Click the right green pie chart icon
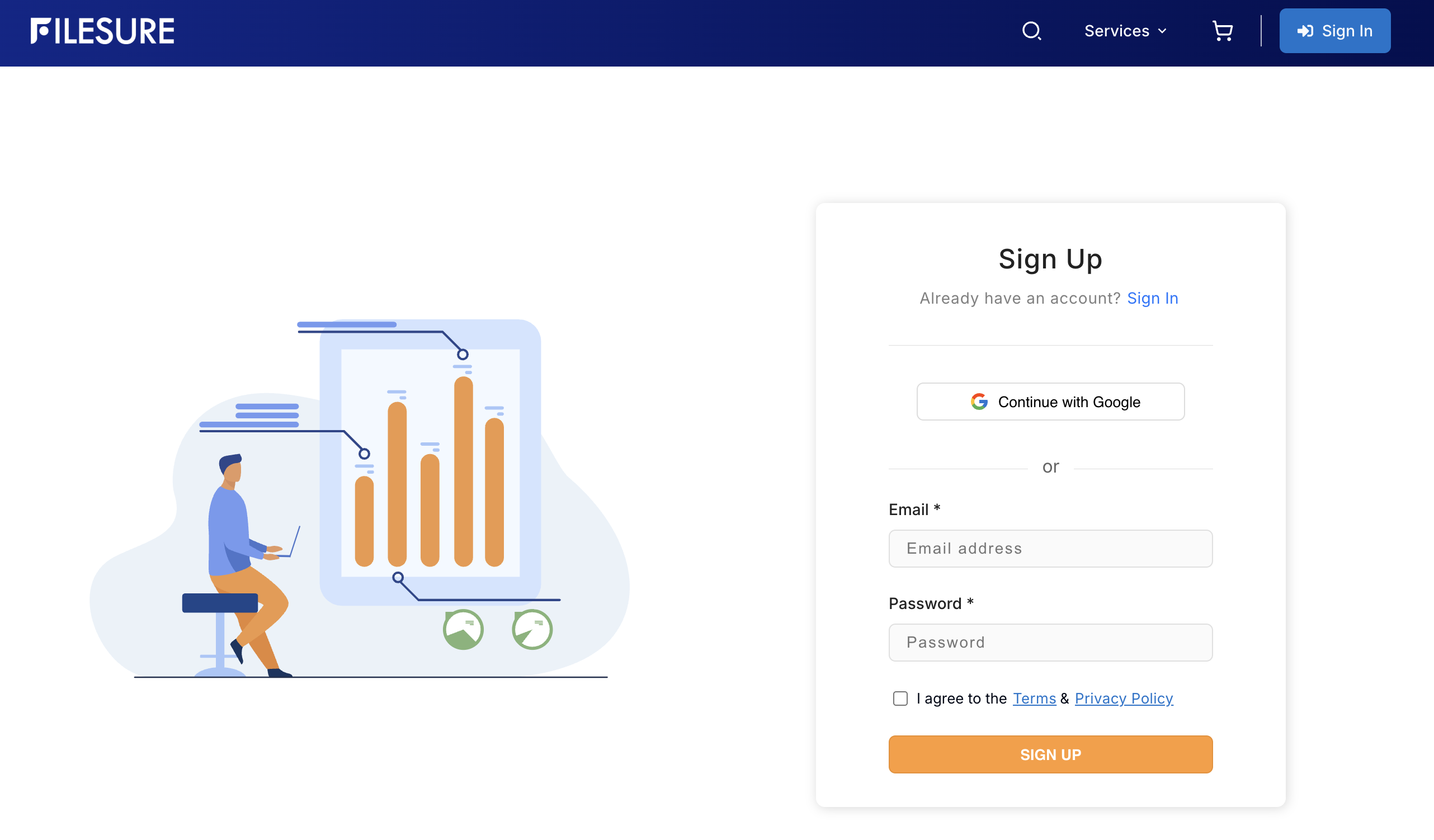Image resolution: width=1434 pixels, height=840 pixels. (532, 629)
